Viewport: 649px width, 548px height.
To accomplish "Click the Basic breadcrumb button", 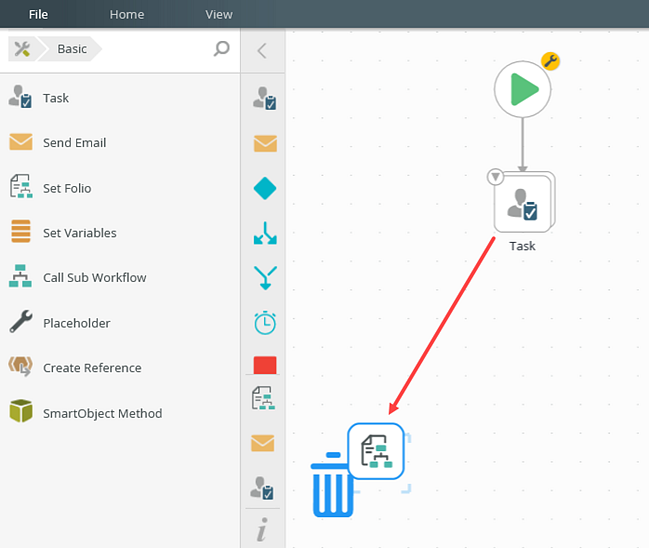I will coord(70,49).
